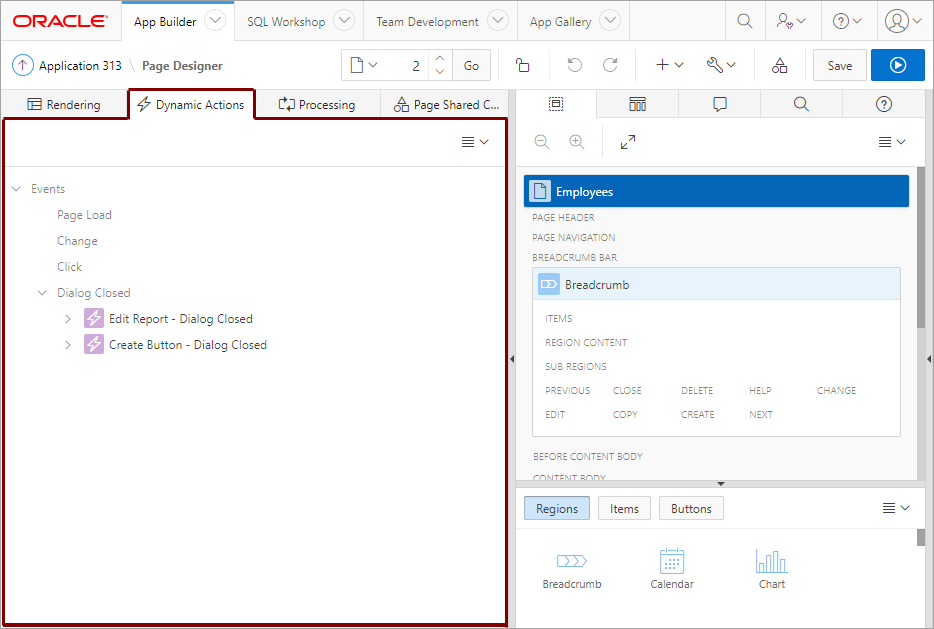Viewport: 934px width, 629px height.
Task: Redo the last change
Action: (610, 65)
